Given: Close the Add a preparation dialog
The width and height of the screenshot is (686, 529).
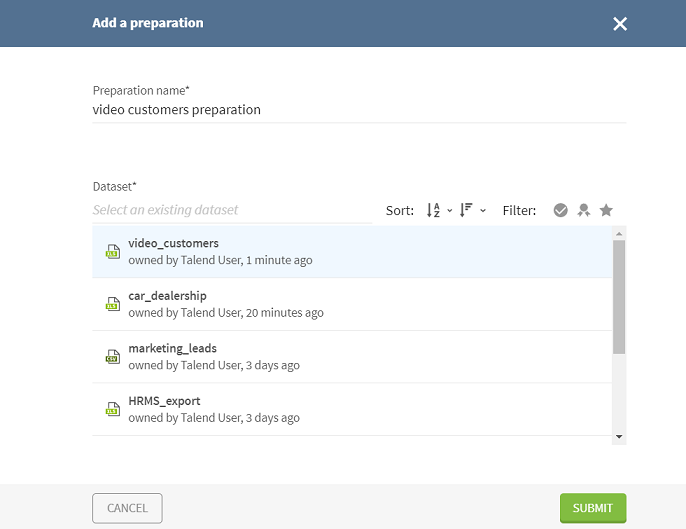Looking at the screenshot, I should [x=620, y=24].
